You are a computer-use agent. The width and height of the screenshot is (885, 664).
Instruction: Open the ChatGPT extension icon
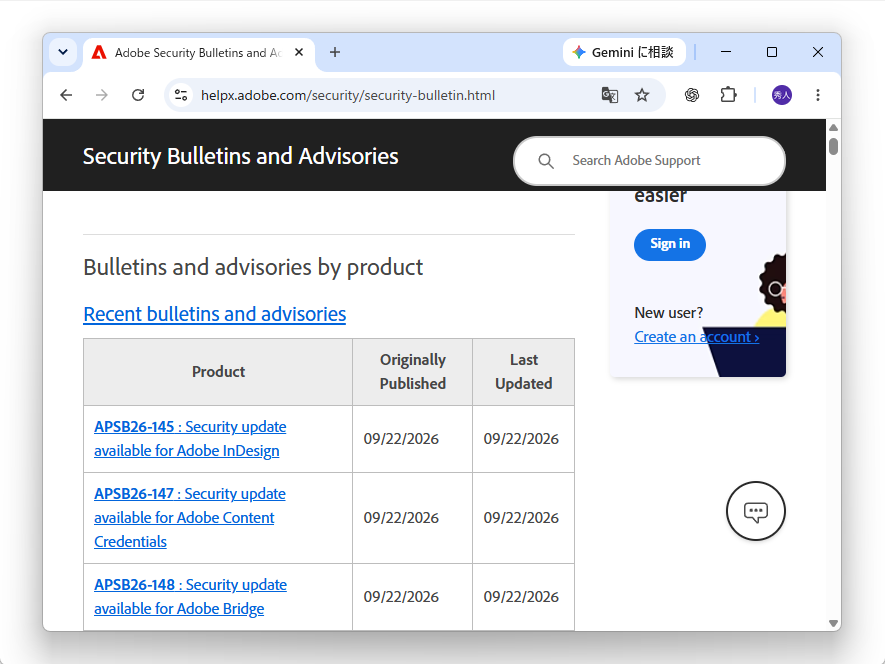[692, 95]
